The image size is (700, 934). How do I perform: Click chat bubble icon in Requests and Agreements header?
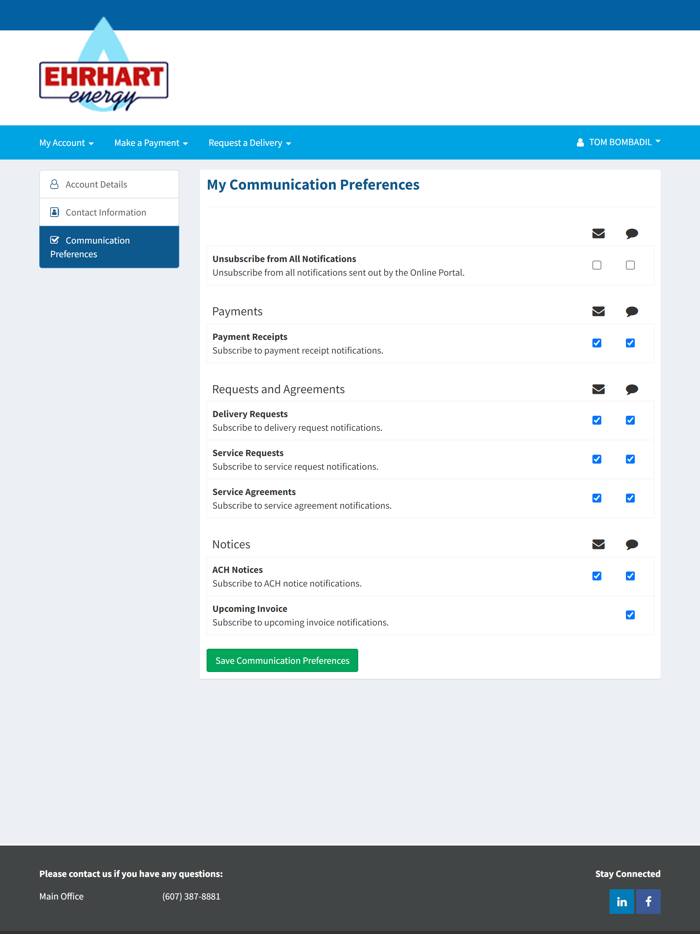click(x=631, y=390)
